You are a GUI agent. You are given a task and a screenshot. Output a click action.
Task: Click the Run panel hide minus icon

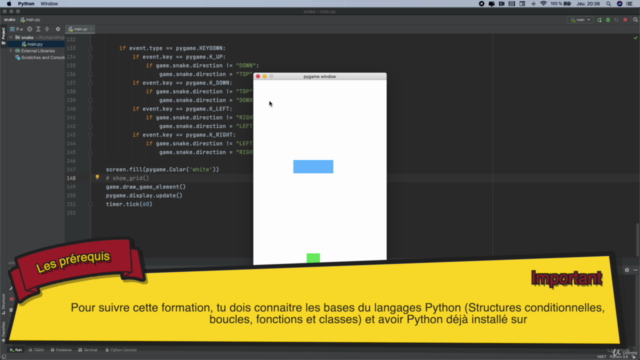[x=636, y=270]
